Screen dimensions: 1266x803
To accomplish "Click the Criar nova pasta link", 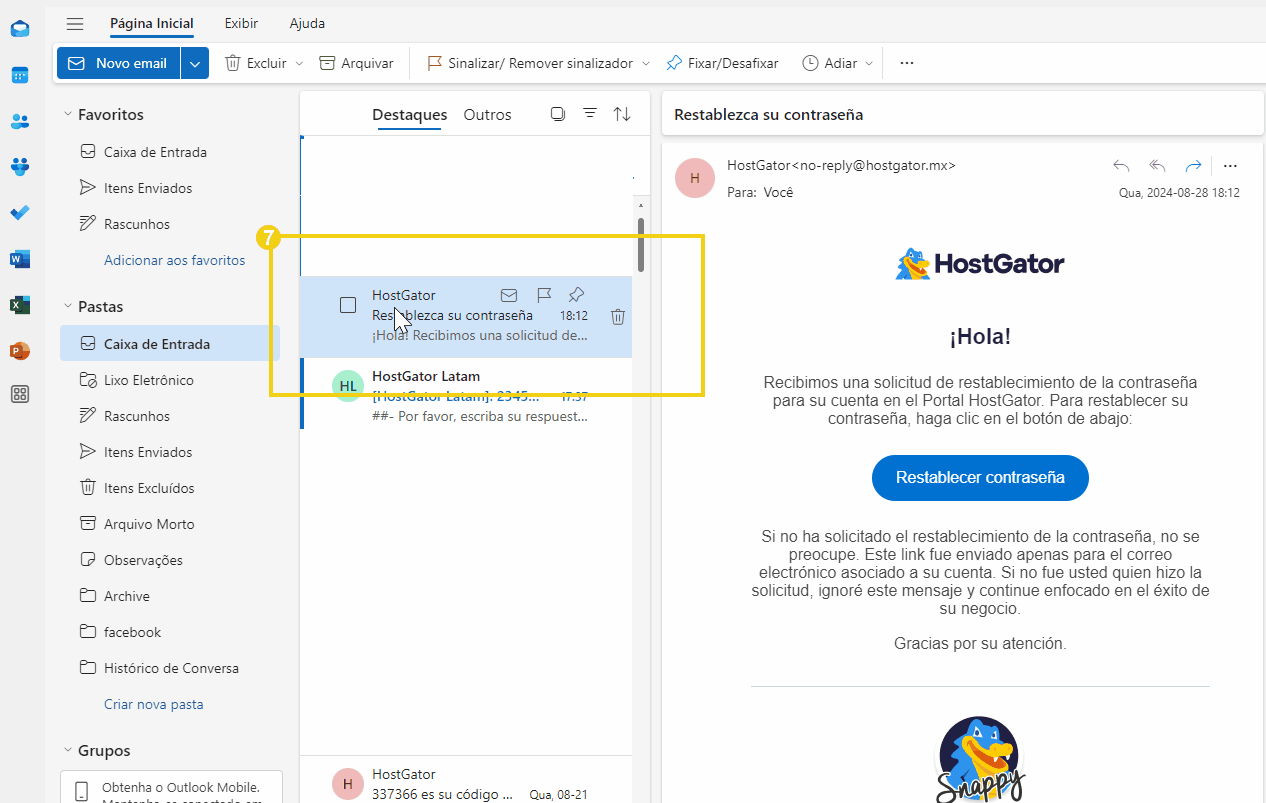I will [x=154, y=704].
